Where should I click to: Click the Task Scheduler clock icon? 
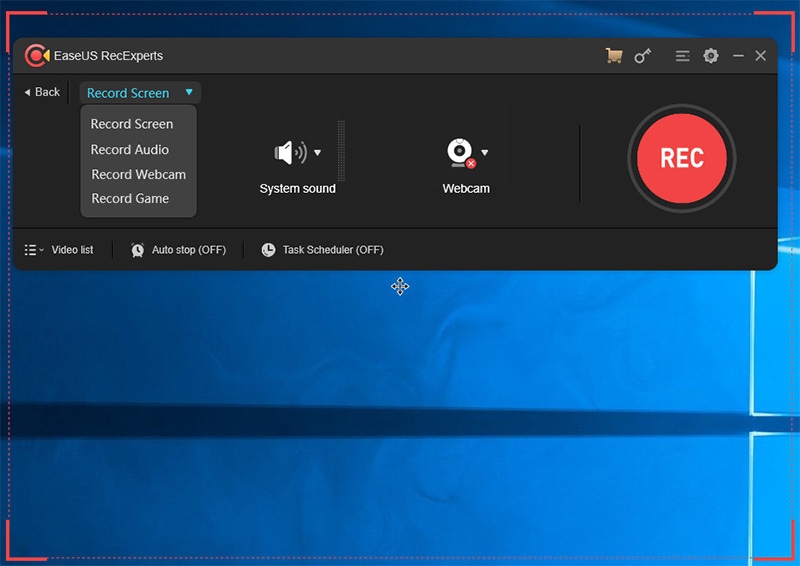click(x=268, y=250)
